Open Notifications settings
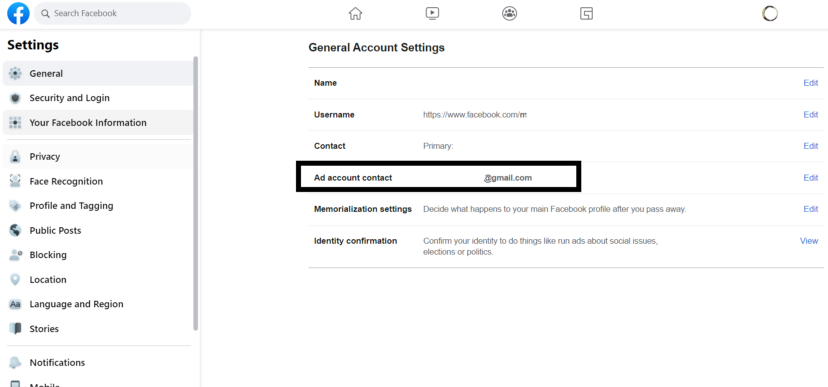 [98, 363]
